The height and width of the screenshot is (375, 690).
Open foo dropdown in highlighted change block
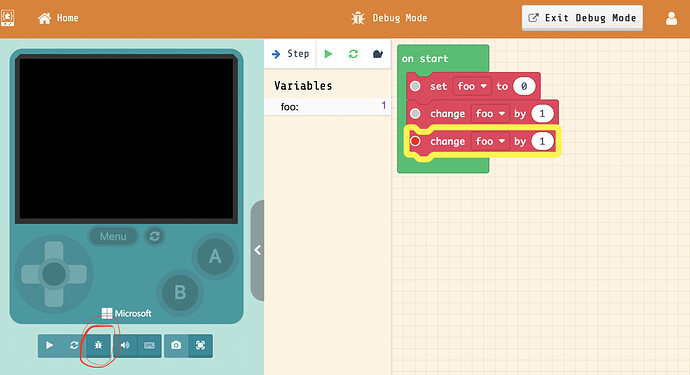click(x=490, y=141)
